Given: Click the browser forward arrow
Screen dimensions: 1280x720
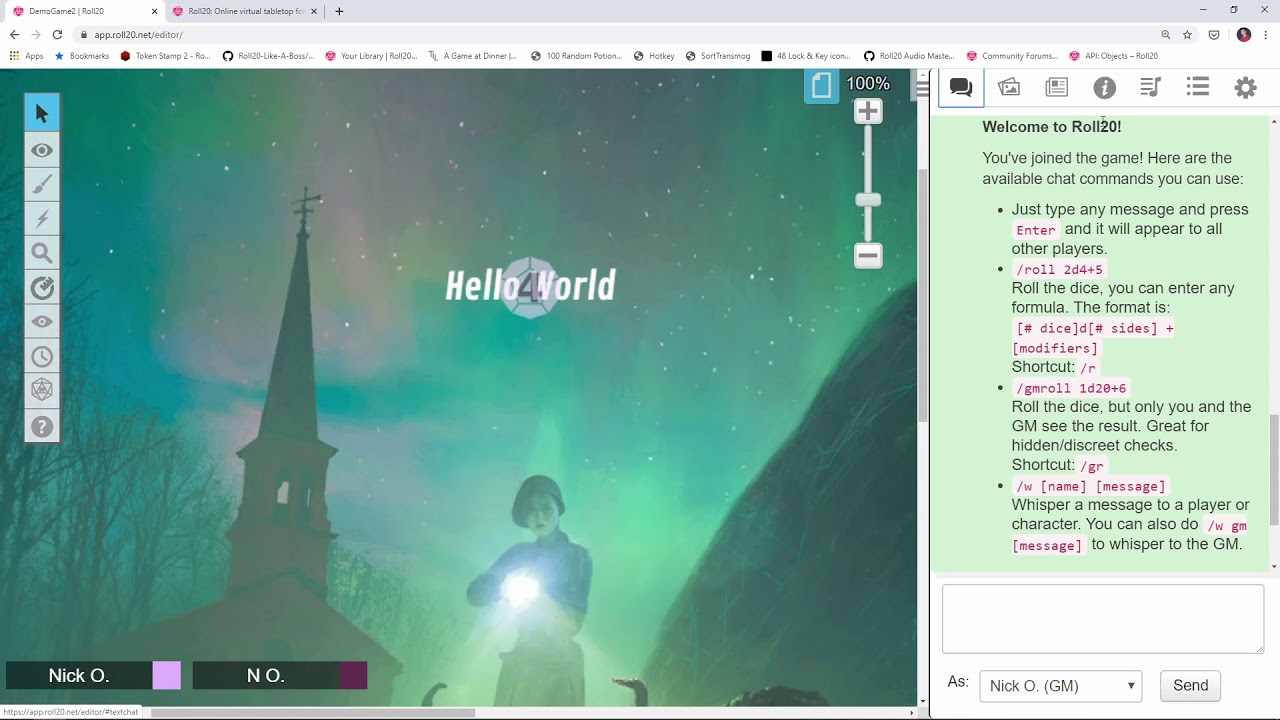Looking at the screenshot, I should (x=35, y=34).
